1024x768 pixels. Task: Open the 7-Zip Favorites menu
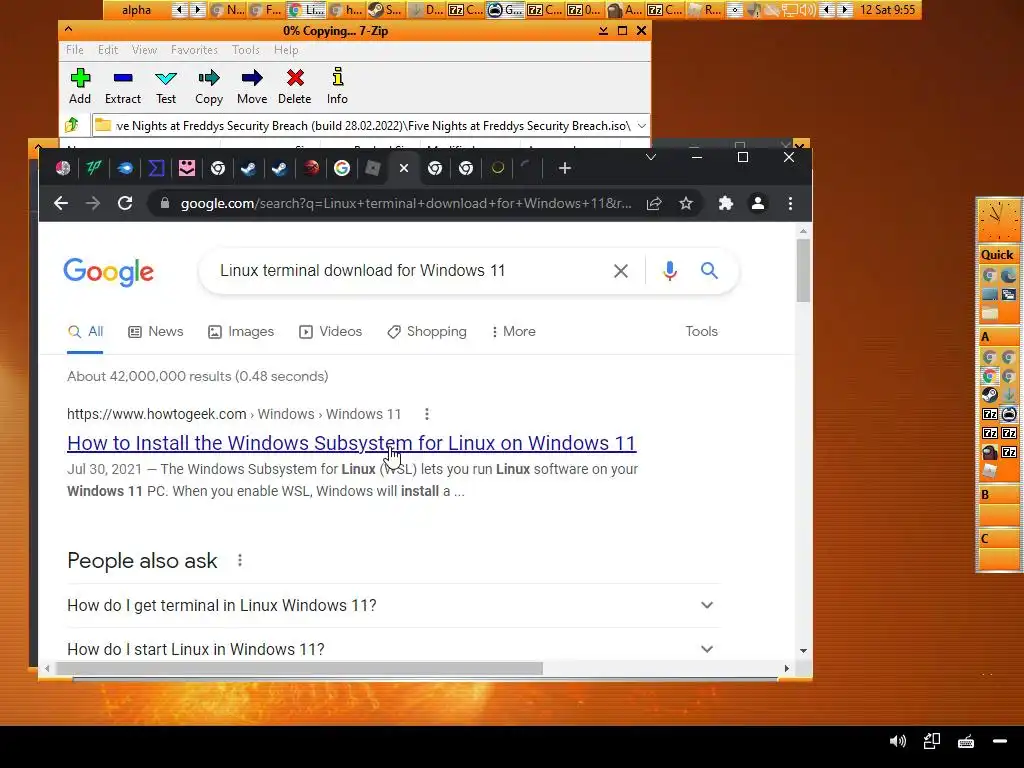(194, 50)
